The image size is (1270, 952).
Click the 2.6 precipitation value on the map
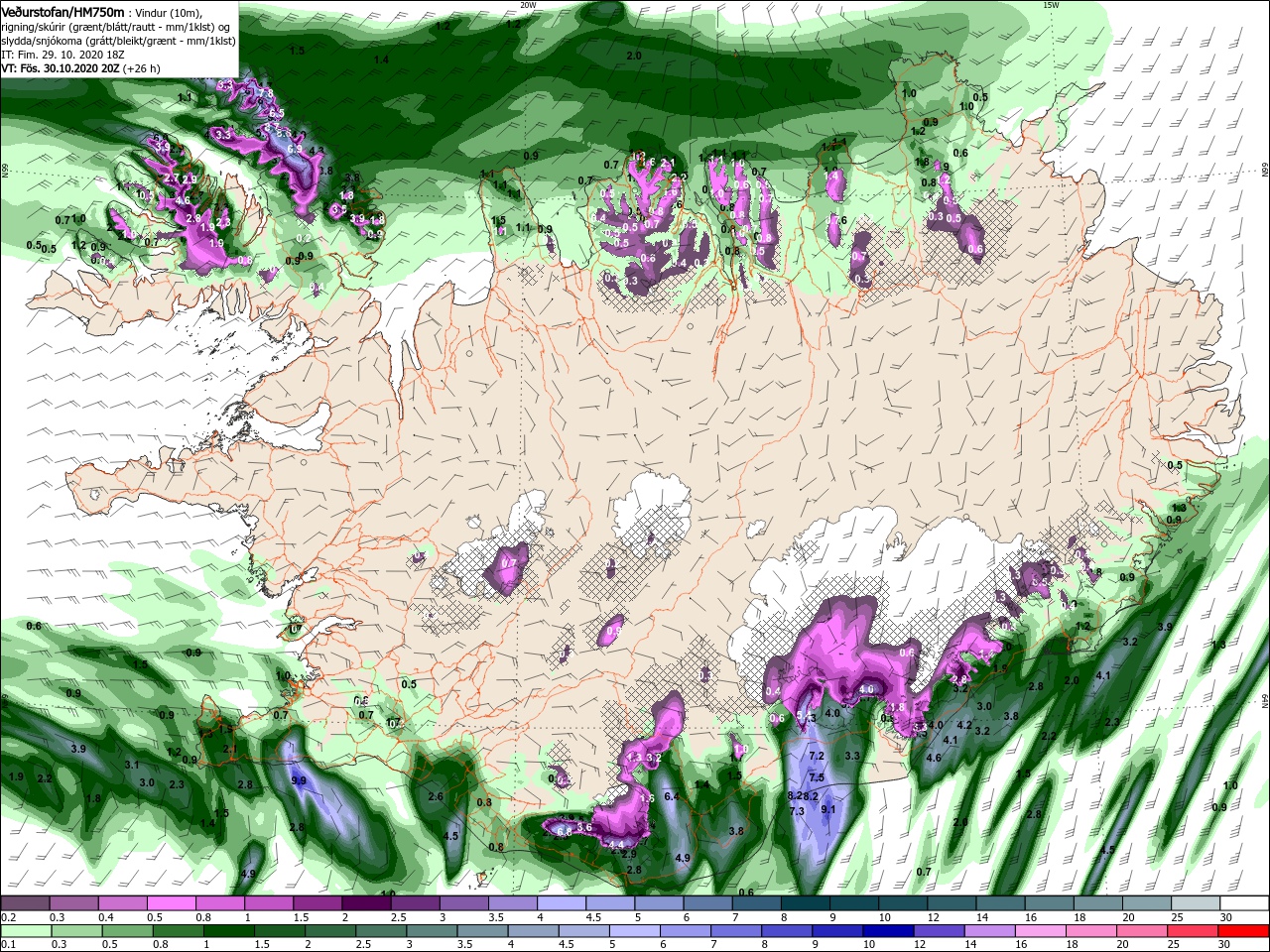pyautogui.click(x=435, y=796)
